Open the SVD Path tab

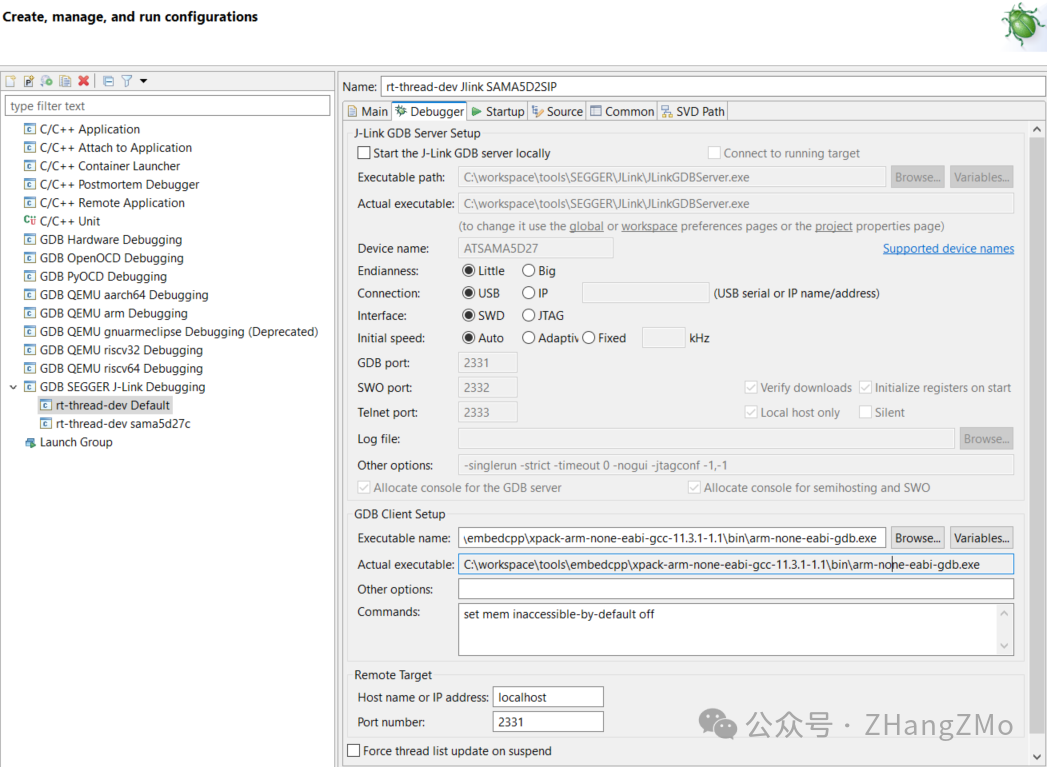click(x=693, y=111)
